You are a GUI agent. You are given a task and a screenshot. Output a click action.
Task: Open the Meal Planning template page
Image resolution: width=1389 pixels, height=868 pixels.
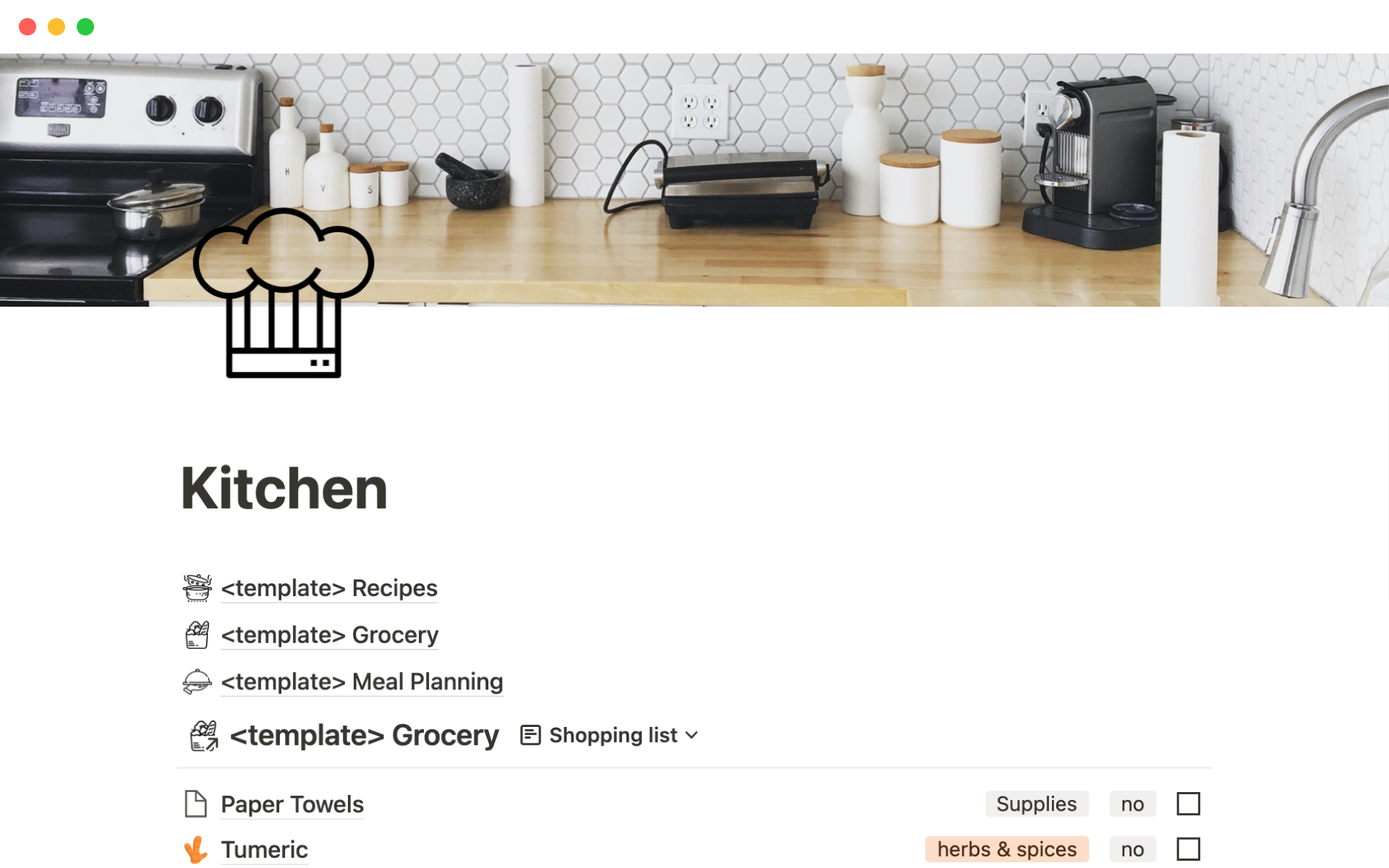pos(362,681)
